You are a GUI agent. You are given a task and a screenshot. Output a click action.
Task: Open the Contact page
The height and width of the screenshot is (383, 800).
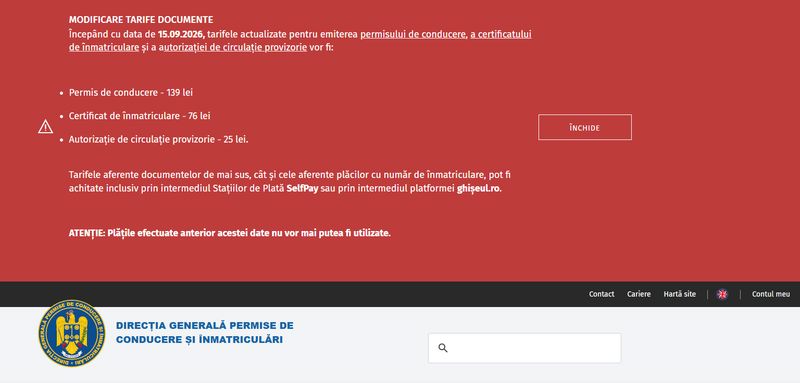coord(602,294)
